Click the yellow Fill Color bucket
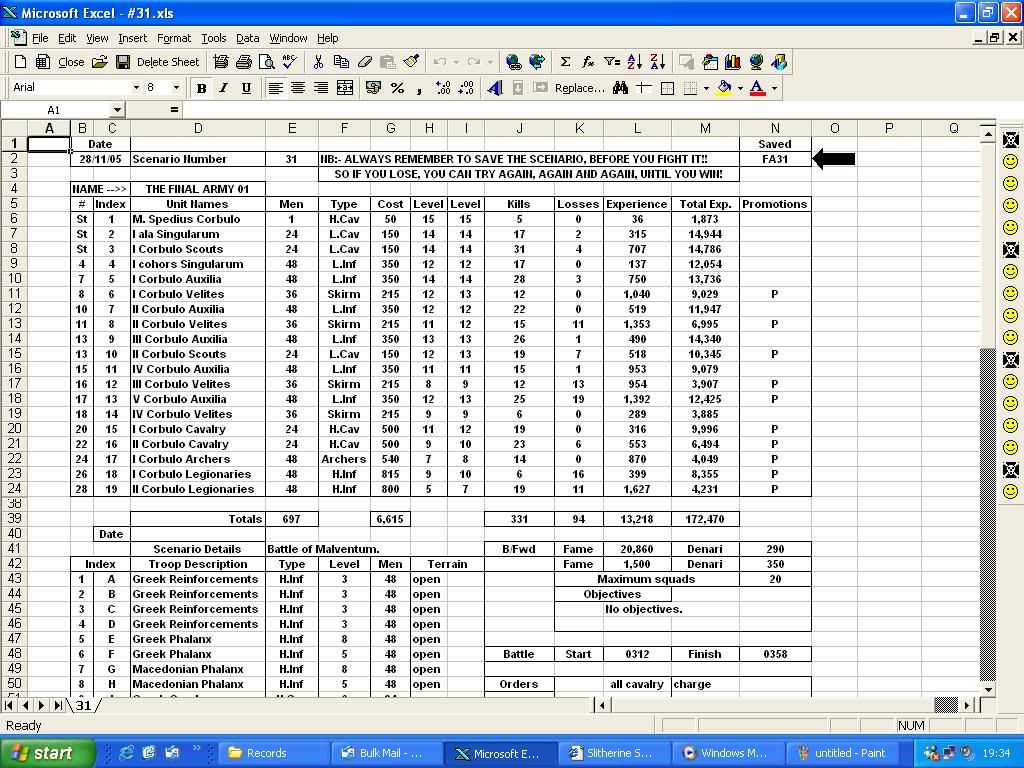Viewport: 1024px width, 768px height. tap(724, 88)
